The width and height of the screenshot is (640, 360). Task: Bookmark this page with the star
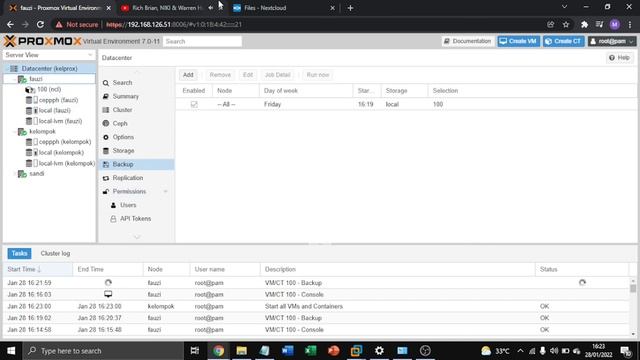tap(566, 24)
